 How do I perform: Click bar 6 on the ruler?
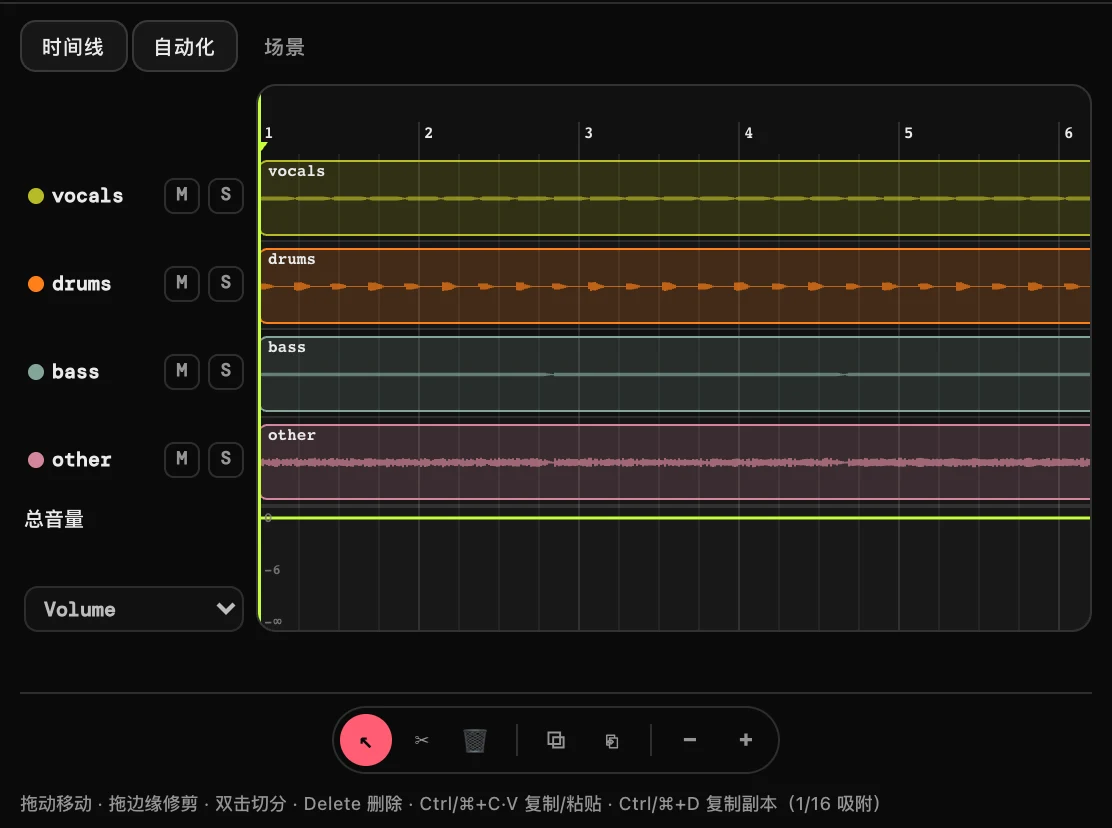(1069, 133)
